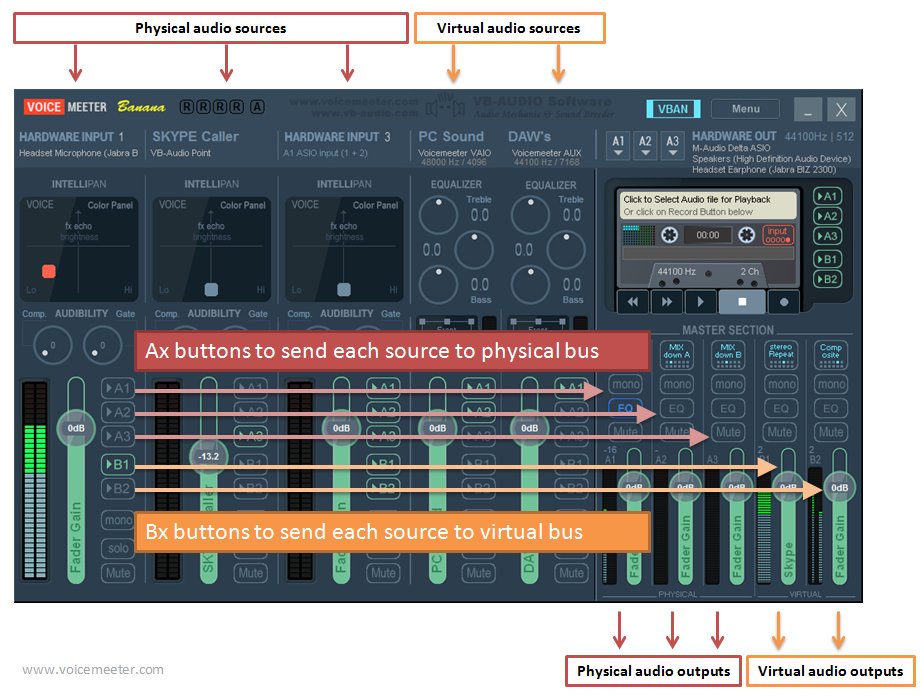Enable A1 routing on Hardware Input 1 strip
This screenshot has height=696, width=924.
coord(118,388)
